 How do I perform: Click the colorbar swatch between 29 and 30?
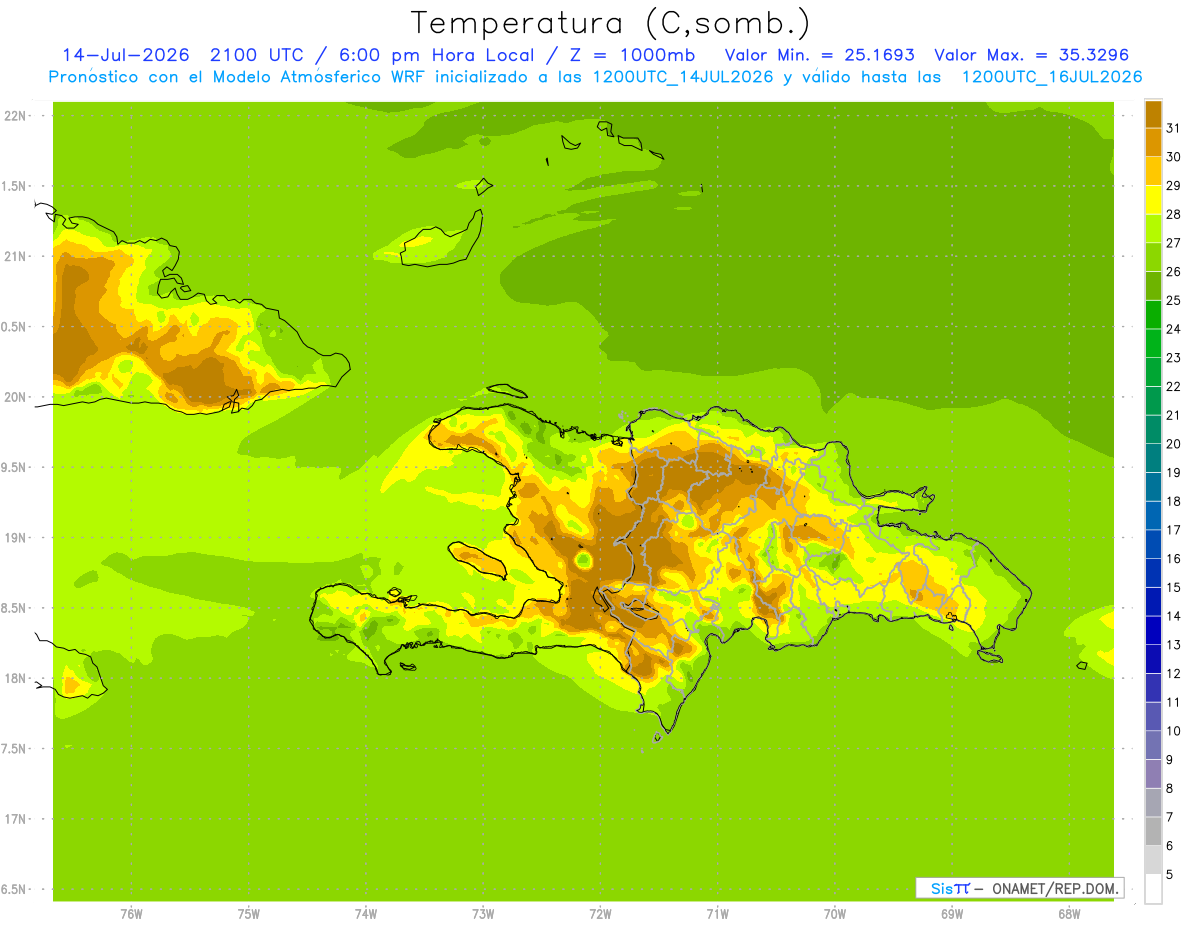click(1153, 171)
